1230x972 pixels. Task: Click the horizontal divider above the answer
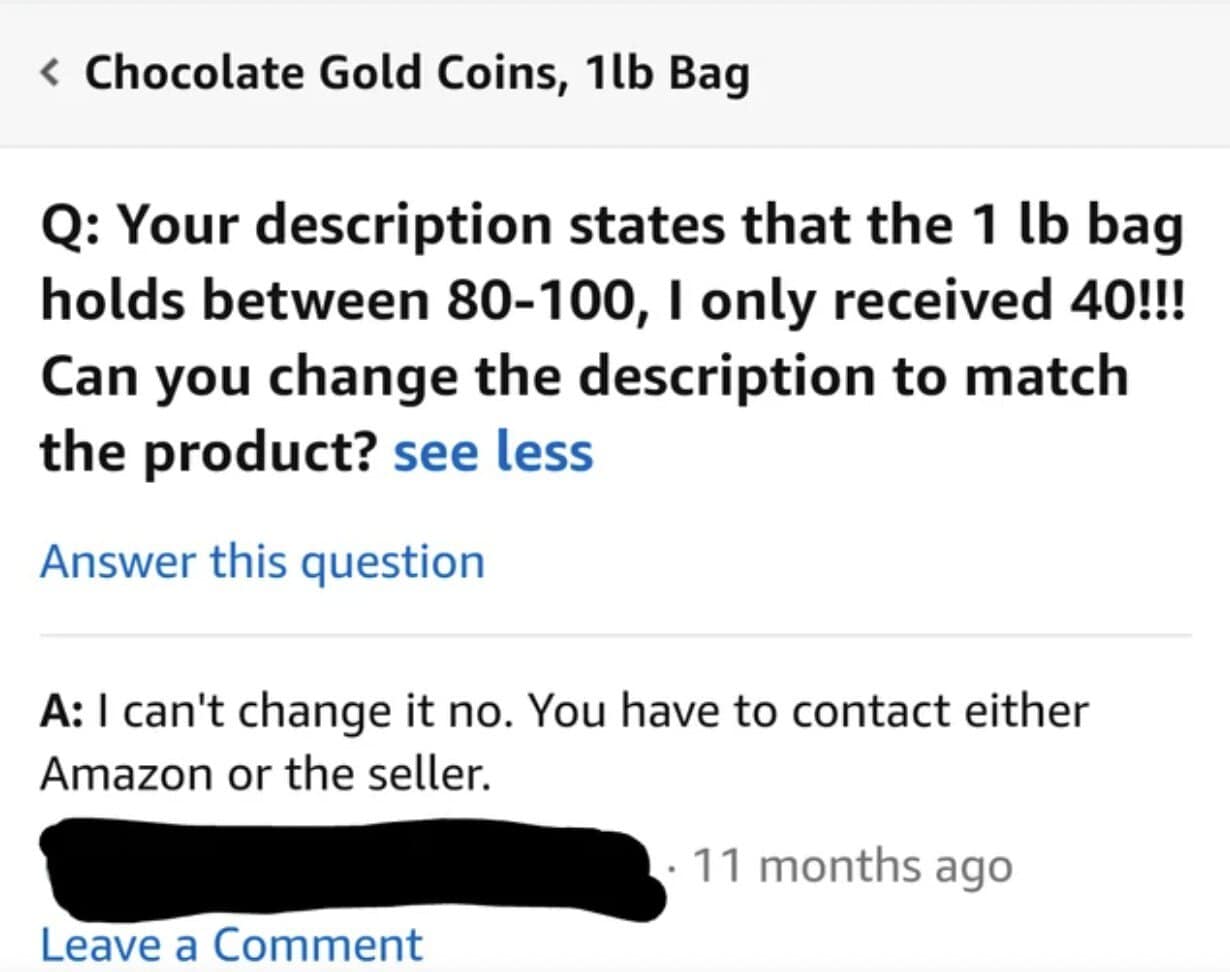615,635
